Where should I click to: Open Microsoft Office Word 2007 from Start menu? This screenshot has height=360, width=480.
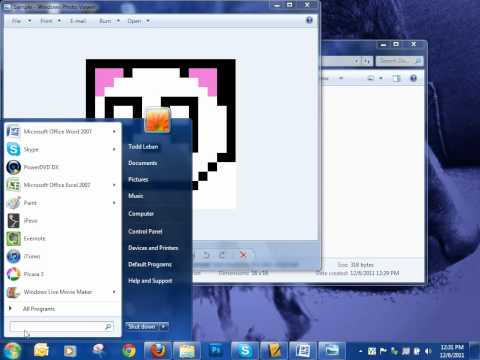(x=62, y=132)
